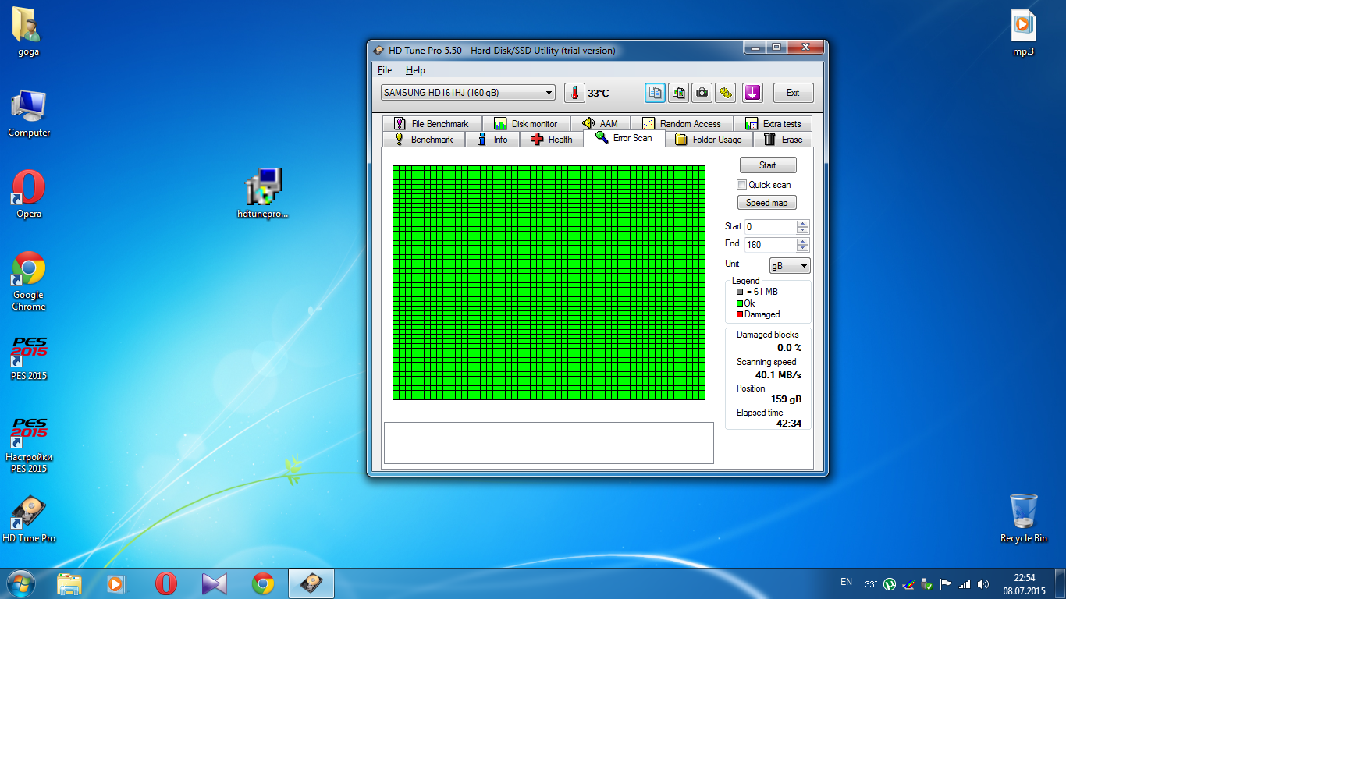Click the red Damaged legend swatch
The width and height of the screenshot is (1366, 768).
pyautogui.click(x=740, y=314)
